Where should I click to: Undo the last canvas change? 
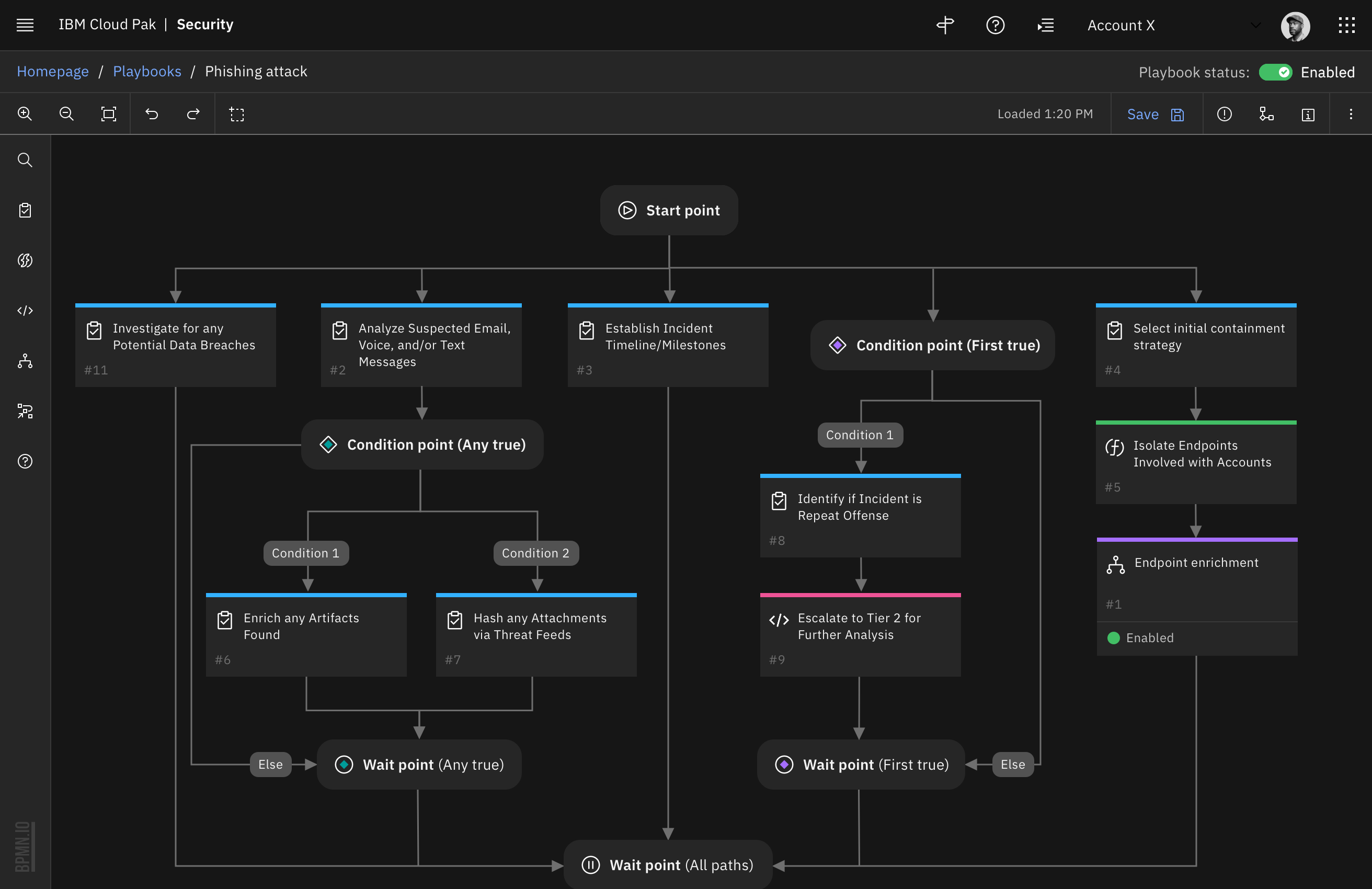[x=152, y=114]
